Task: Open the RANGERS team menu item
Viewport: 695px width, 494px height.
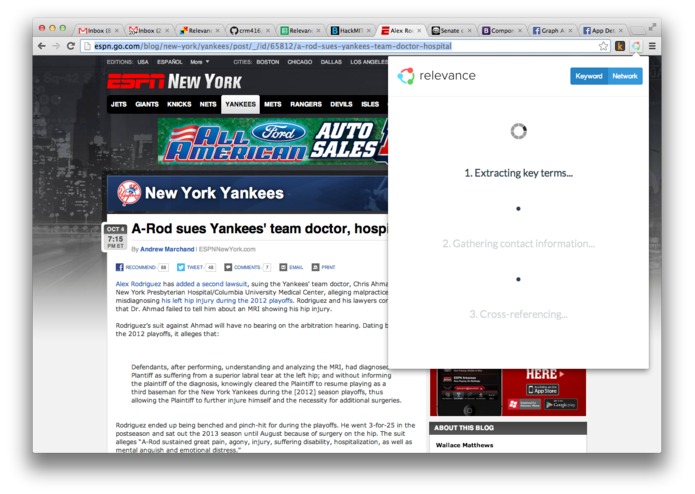Action: tap(306, 104)
